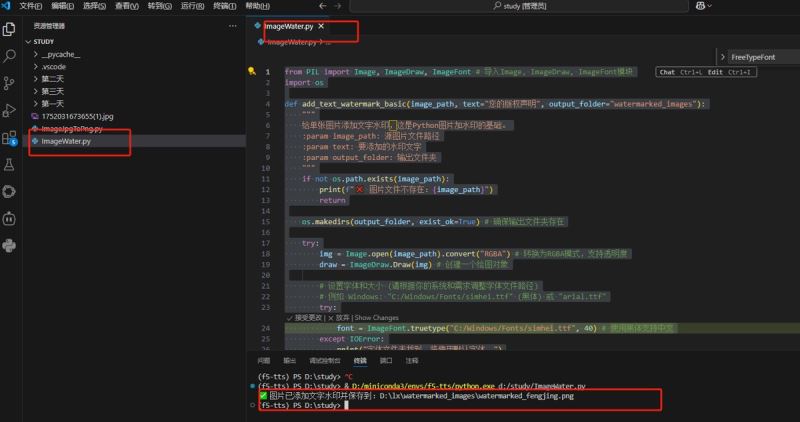Open the Search view in activity bar

pyautogui.click(x=10, y=57)
